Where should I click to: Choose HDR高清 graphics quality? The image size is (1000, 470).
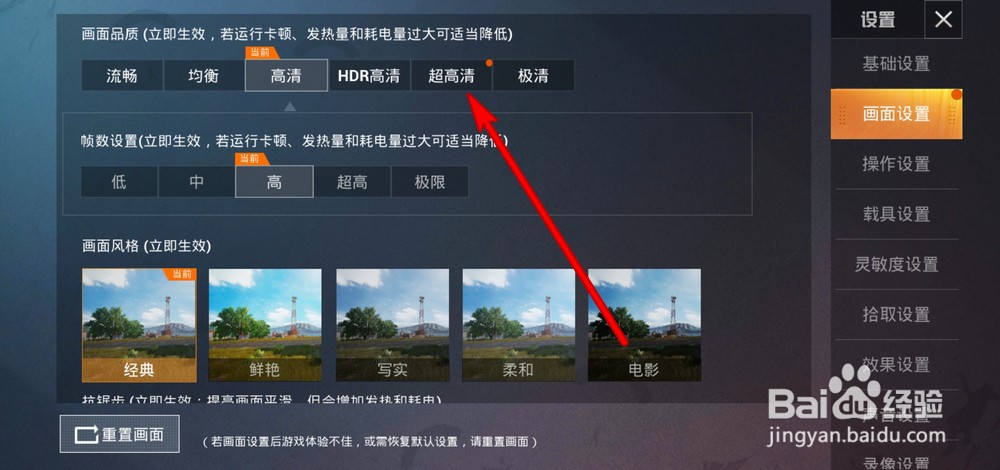click(369, 76)
